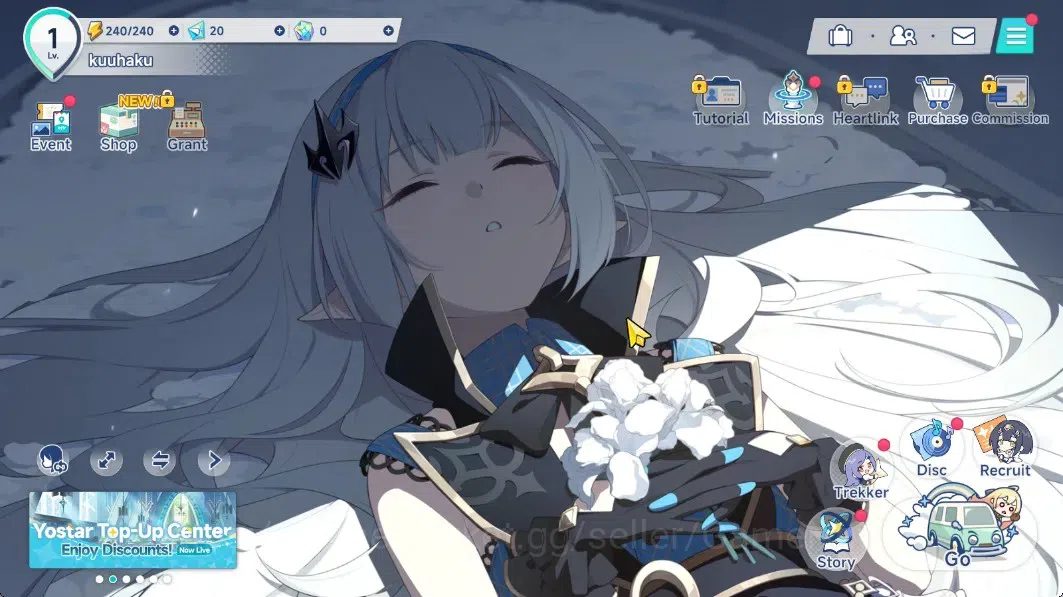Toggle fullscreen view with expand arrows icon
Viewport: 1063px width, 597px height.
(106, 460)
